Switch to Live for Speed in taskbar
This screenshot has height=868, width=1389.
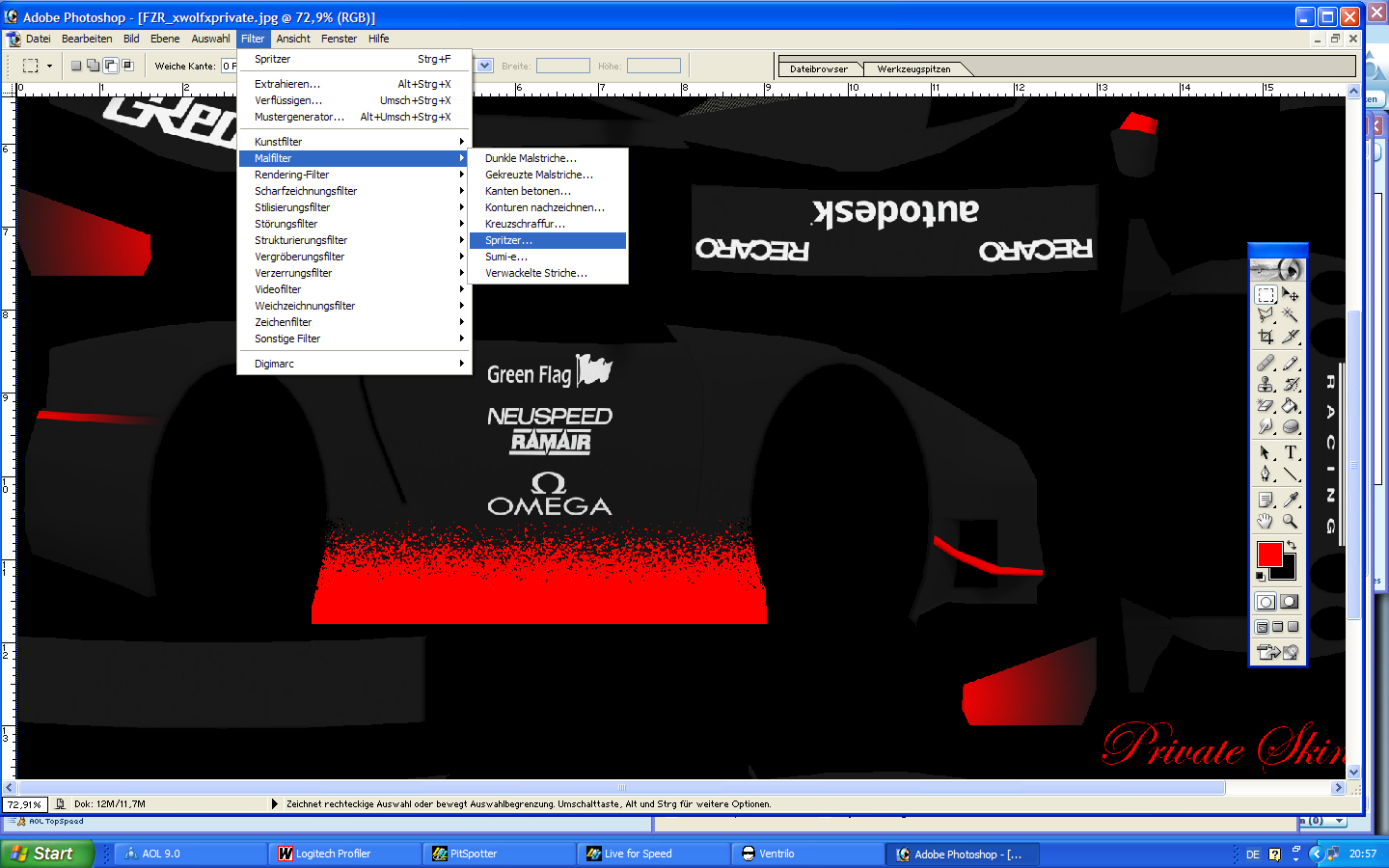[654, 854]
